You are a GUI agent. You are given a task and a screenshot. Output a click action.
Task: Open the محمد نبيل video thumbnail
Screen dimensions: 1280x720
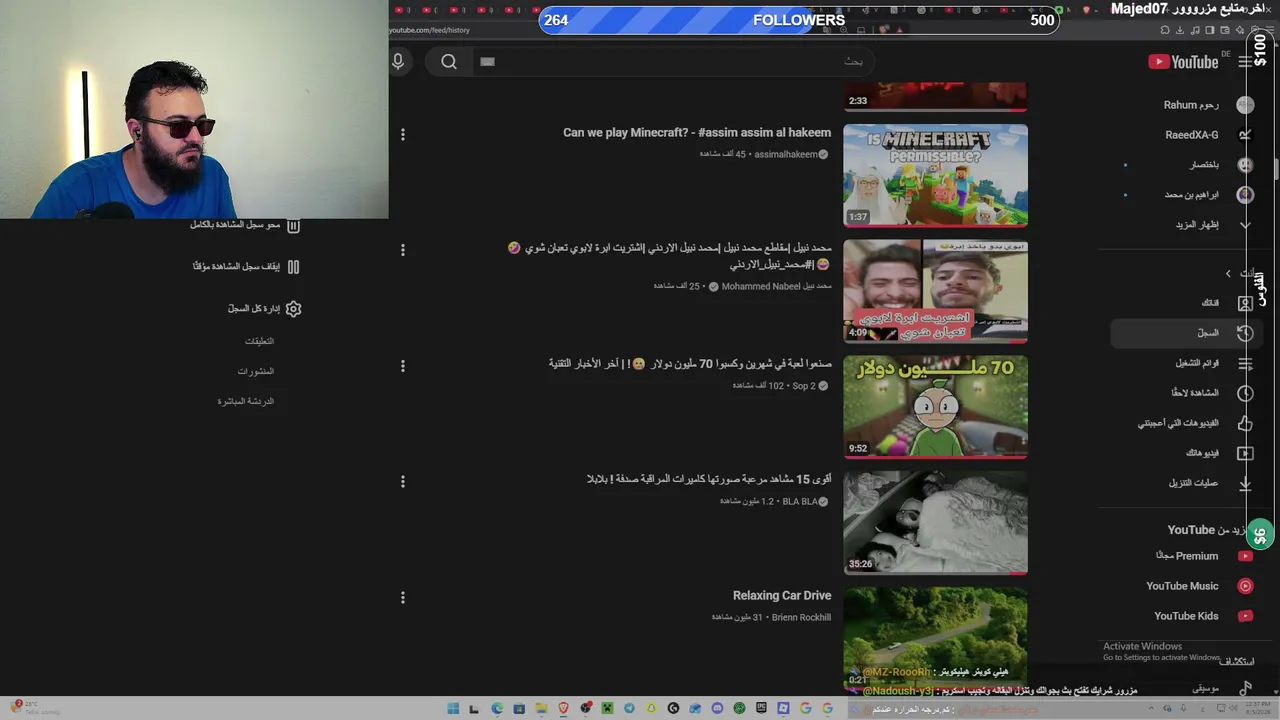[935, 291]
